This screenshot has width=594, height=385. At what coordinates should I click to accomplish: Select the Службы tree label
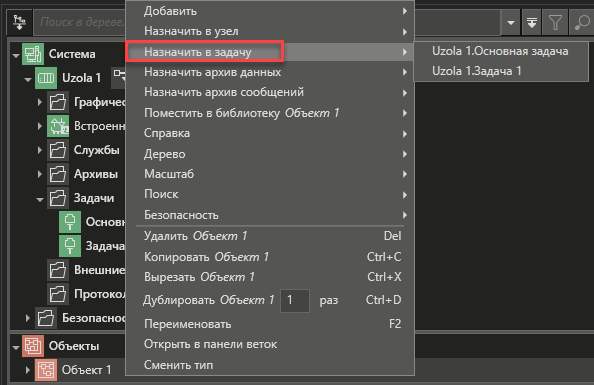(x=97, y=150)
